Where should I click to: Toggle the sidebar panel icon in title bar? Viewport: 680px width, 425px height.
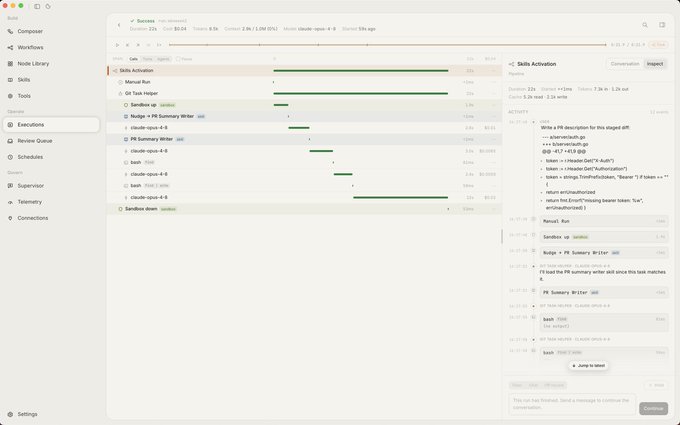pyautogui.click(x=37, y=7)
